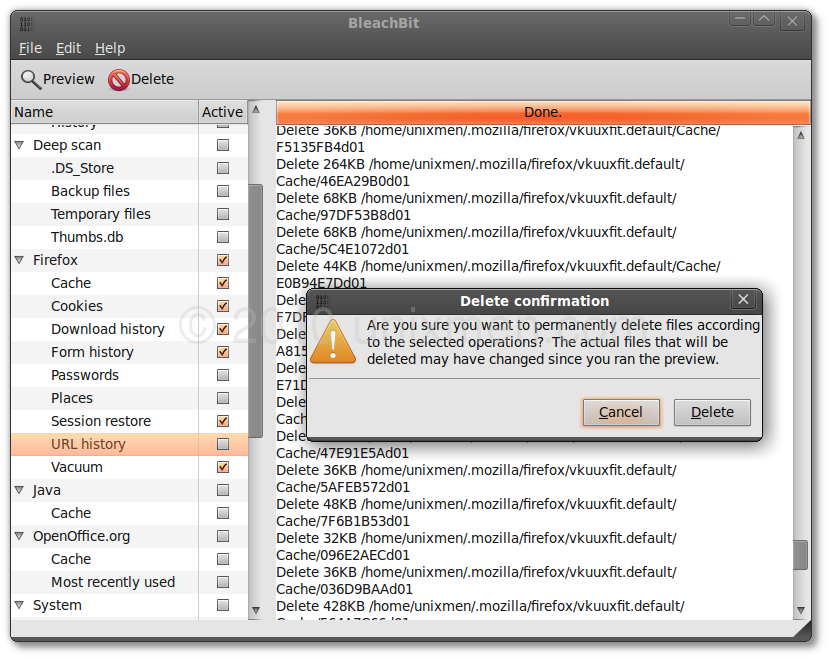The width and height of the screenshot is (829, 659).
Task: Collapse the Deep scan tree group
Action: (x=20, y=145)
